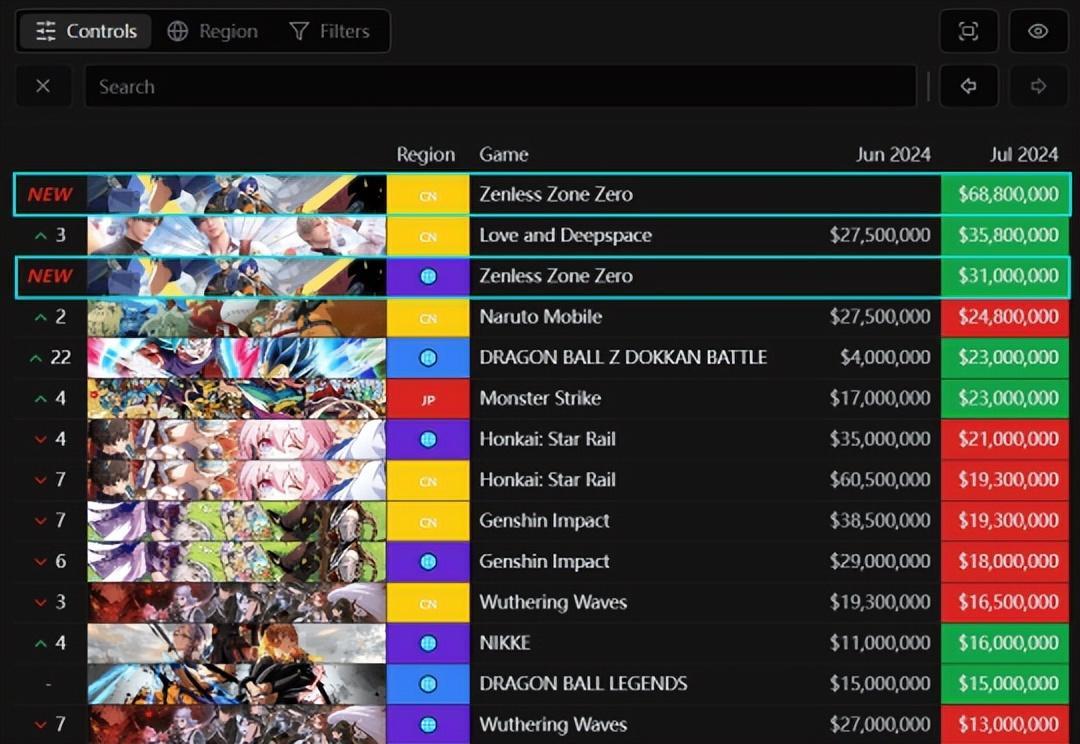Go back with the left arrow button

point(968,87)
